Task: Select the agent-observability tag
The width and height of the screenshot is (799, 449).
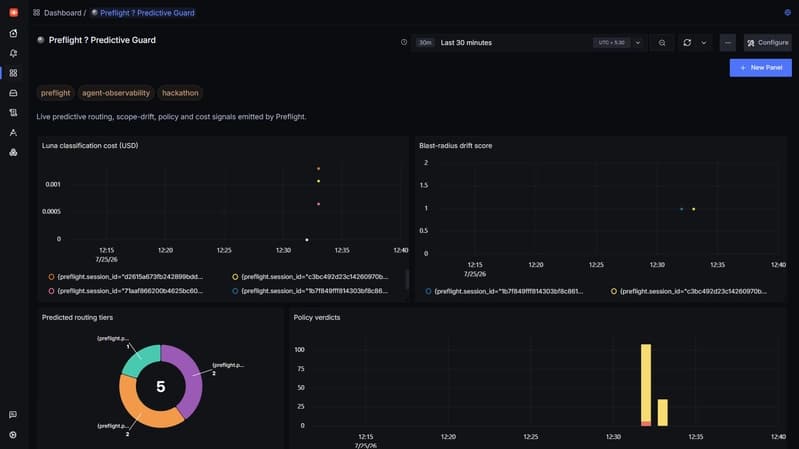Action: coord(116,93)
